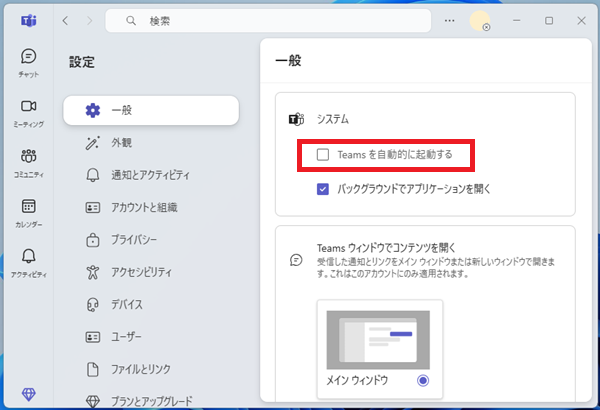Go back with the left arrow
The width and height of the screenshot is (600, 410).
[65, 21]
